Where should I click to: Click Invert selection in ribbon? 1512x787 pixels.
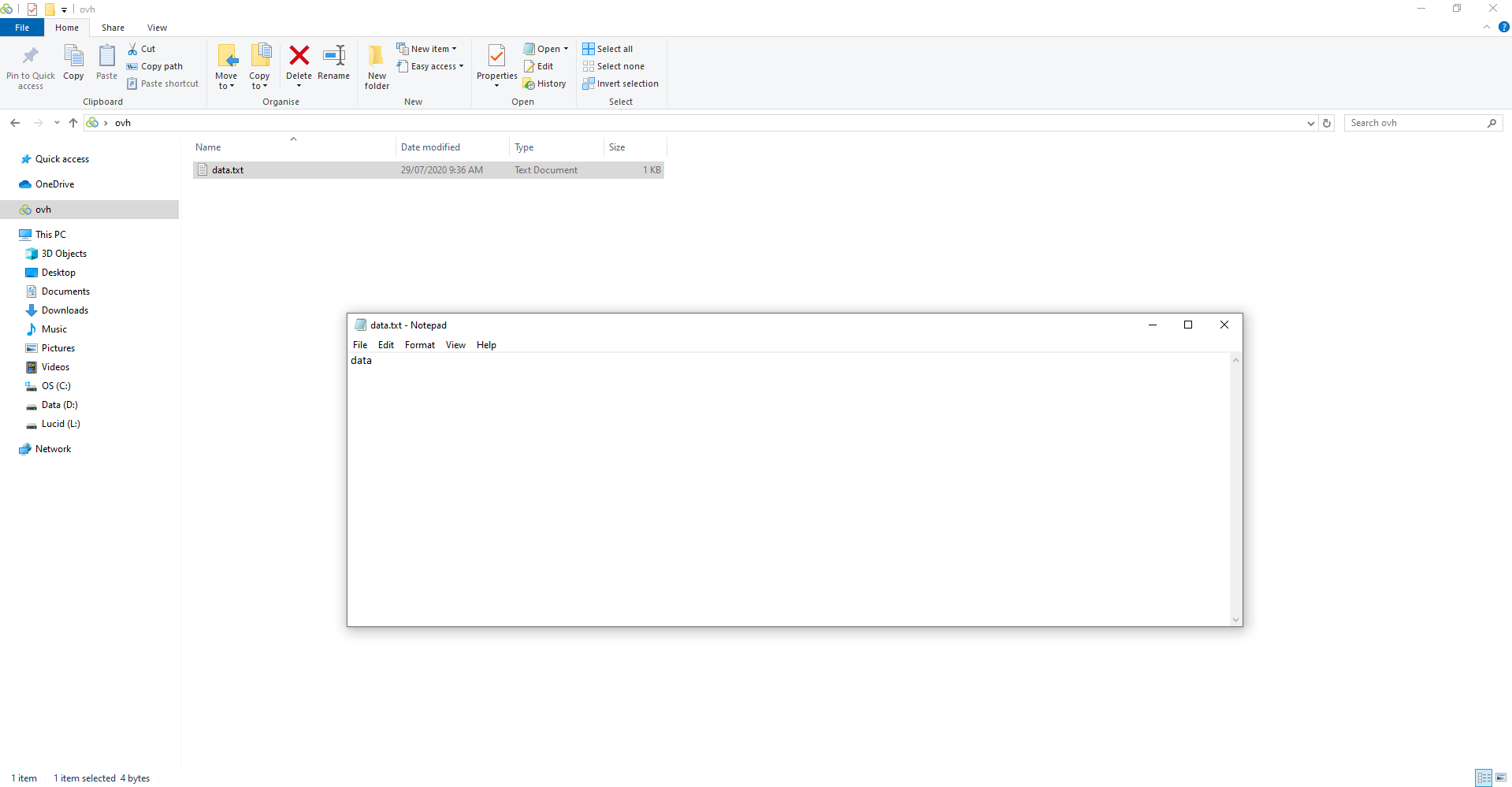[x=621, y=84]
